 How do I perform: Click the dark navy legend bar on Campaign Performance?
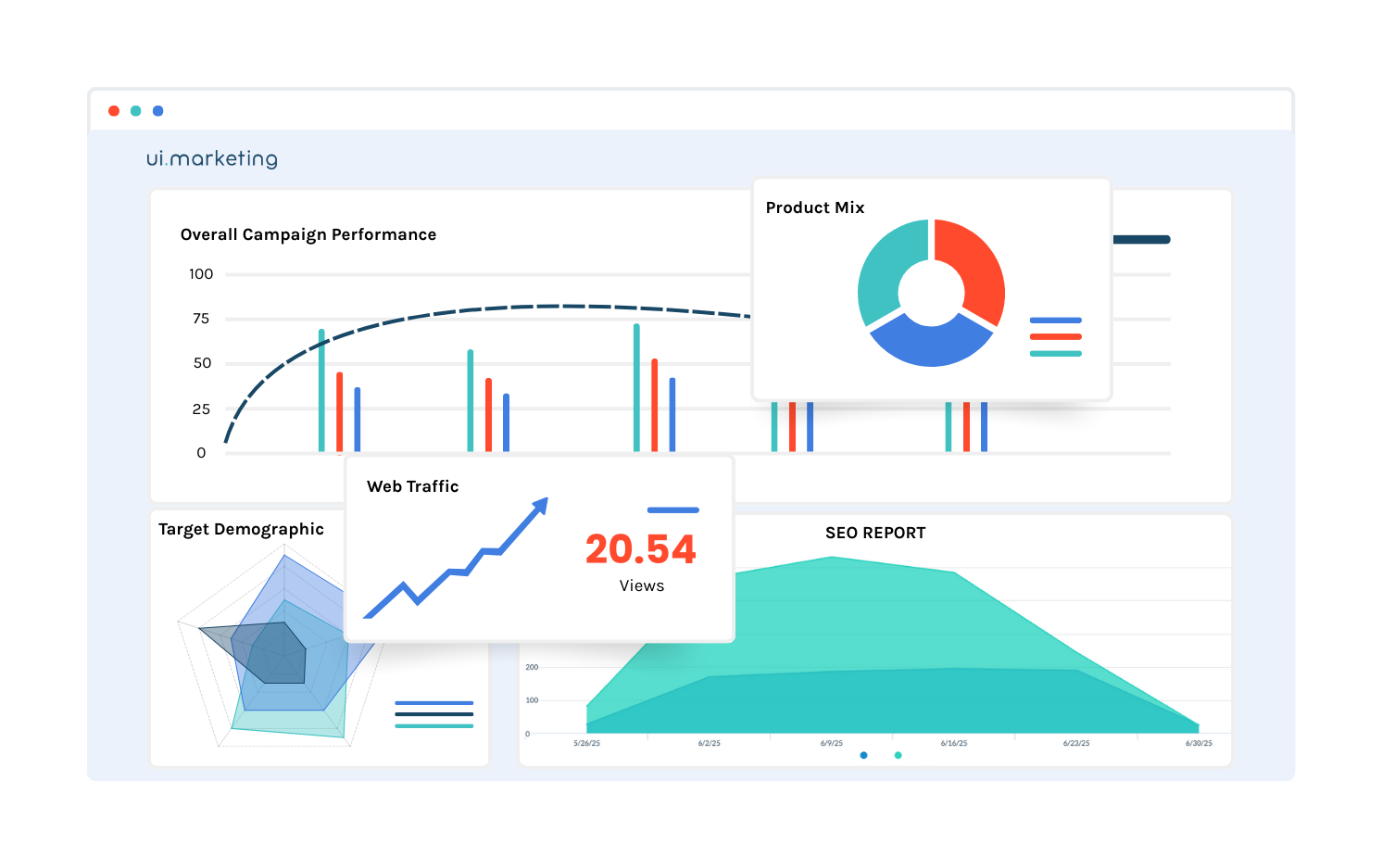coord(1141,240)
